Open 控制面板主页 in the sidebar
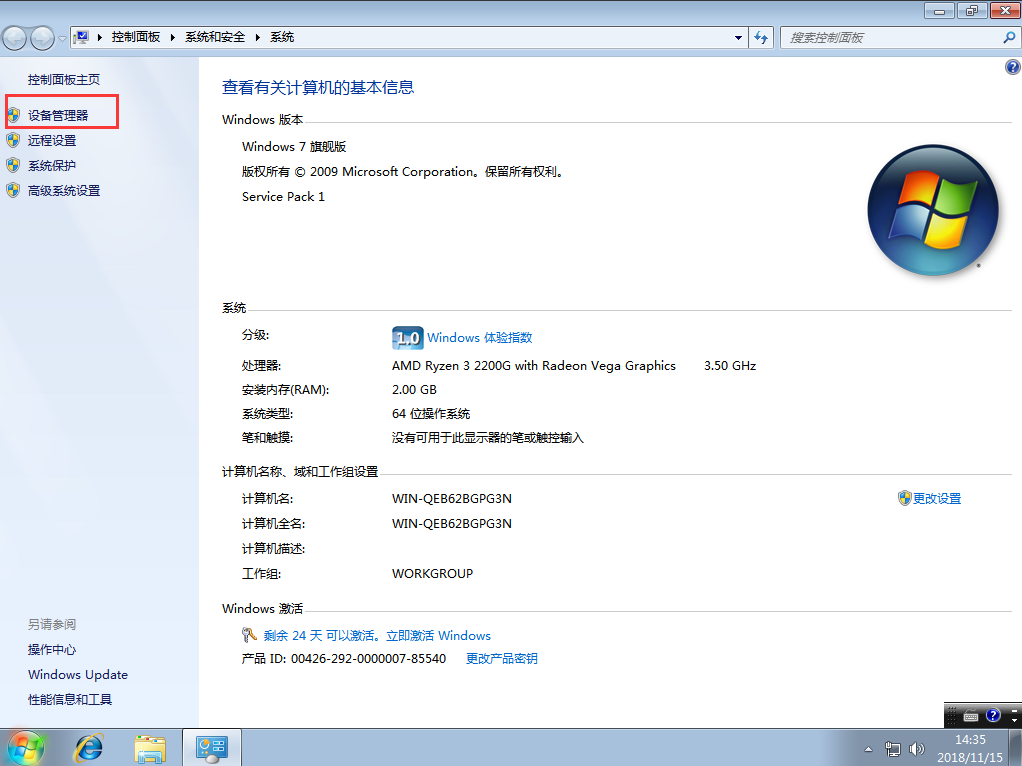This screenshot has height=766, width=1022. [x=64, y=80]
